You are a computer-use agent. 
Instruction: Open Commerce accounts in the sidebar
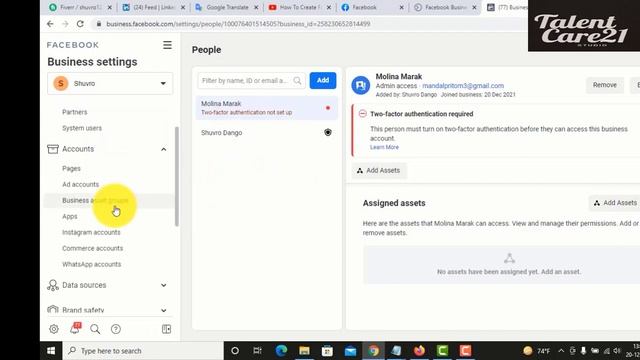coord(93,248)
